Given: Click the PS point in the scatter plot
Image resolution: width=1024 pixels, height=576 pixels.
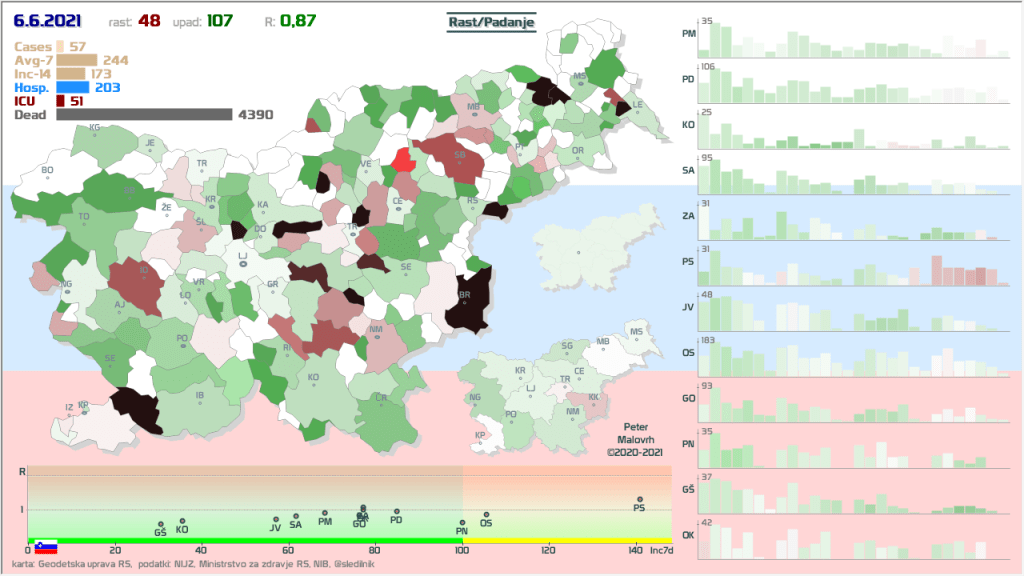Looking at the screenshot, I should click(x=639, y=500).
